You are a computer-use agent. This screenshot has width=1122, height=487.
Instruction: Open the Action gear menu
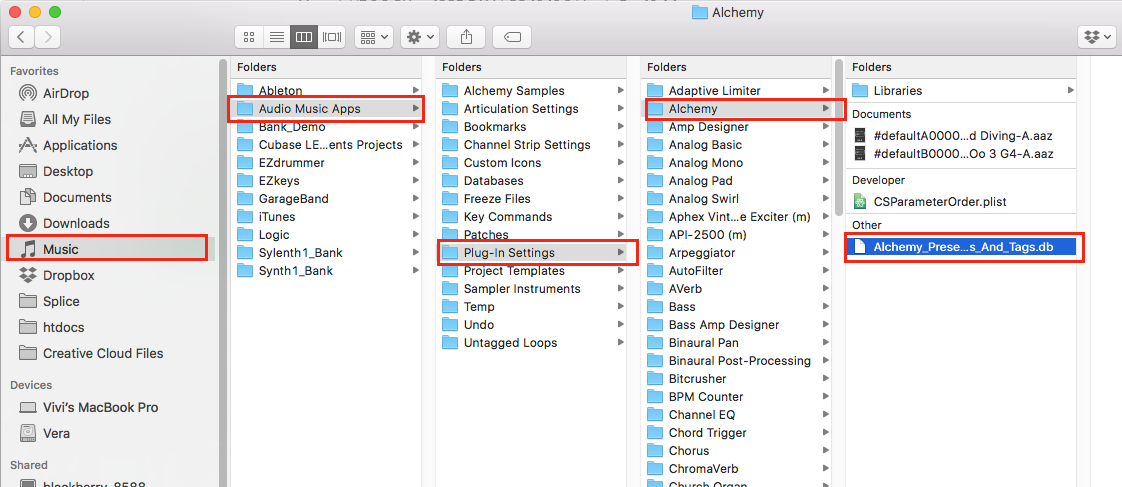[x=419, y=36]
